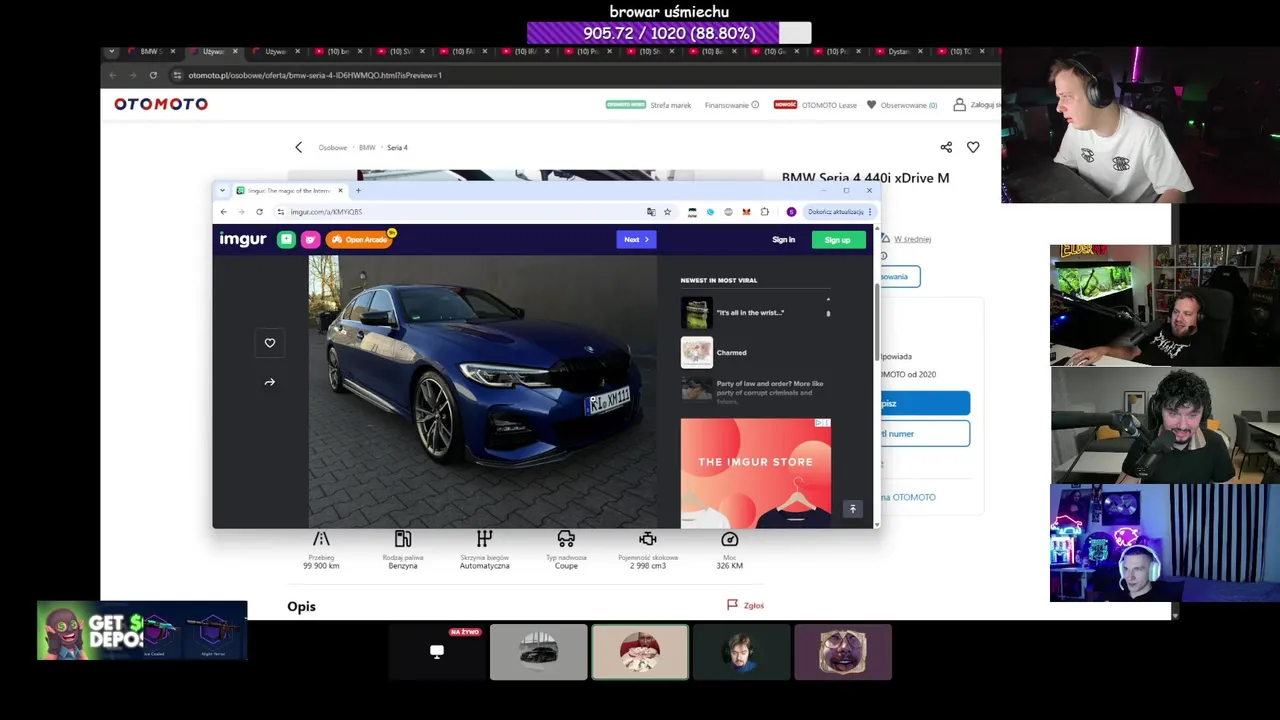Select the NA ŻYWO screen share tile
Screen dimensions: 1280x720
tap(437, 652)
